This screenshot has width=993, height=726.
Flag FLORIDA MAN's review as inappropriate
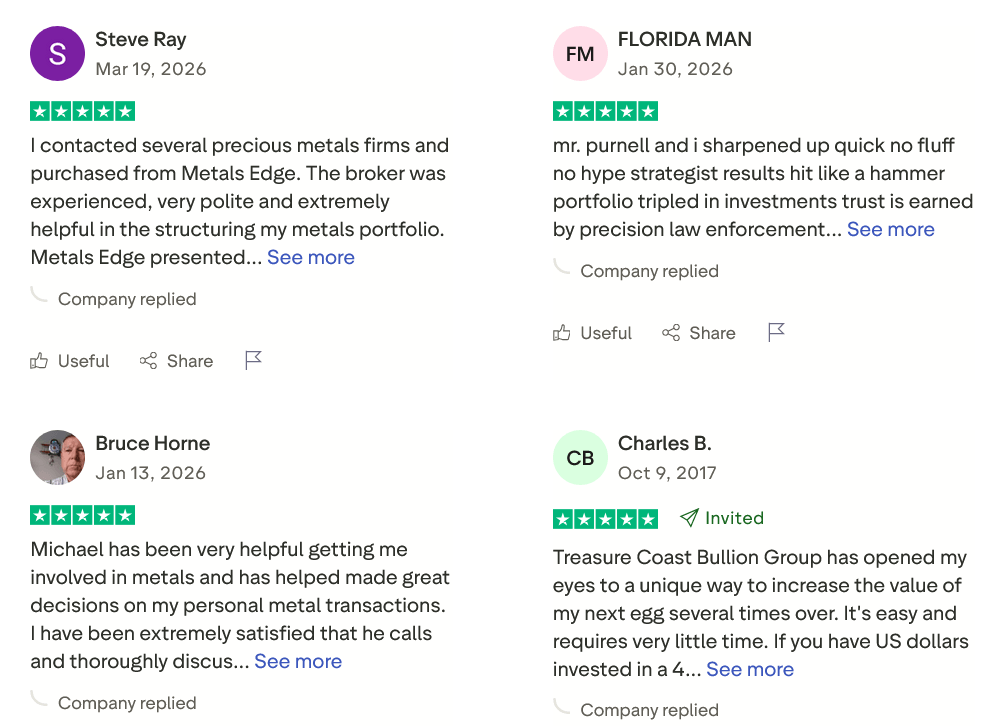(777, 331)
